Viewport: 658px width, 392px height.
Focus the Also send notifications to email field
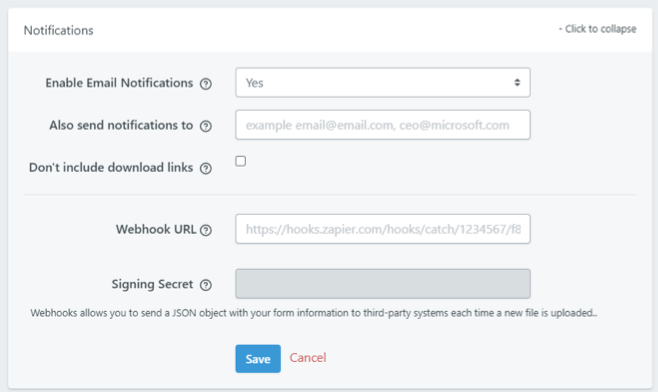pos(383,125)
